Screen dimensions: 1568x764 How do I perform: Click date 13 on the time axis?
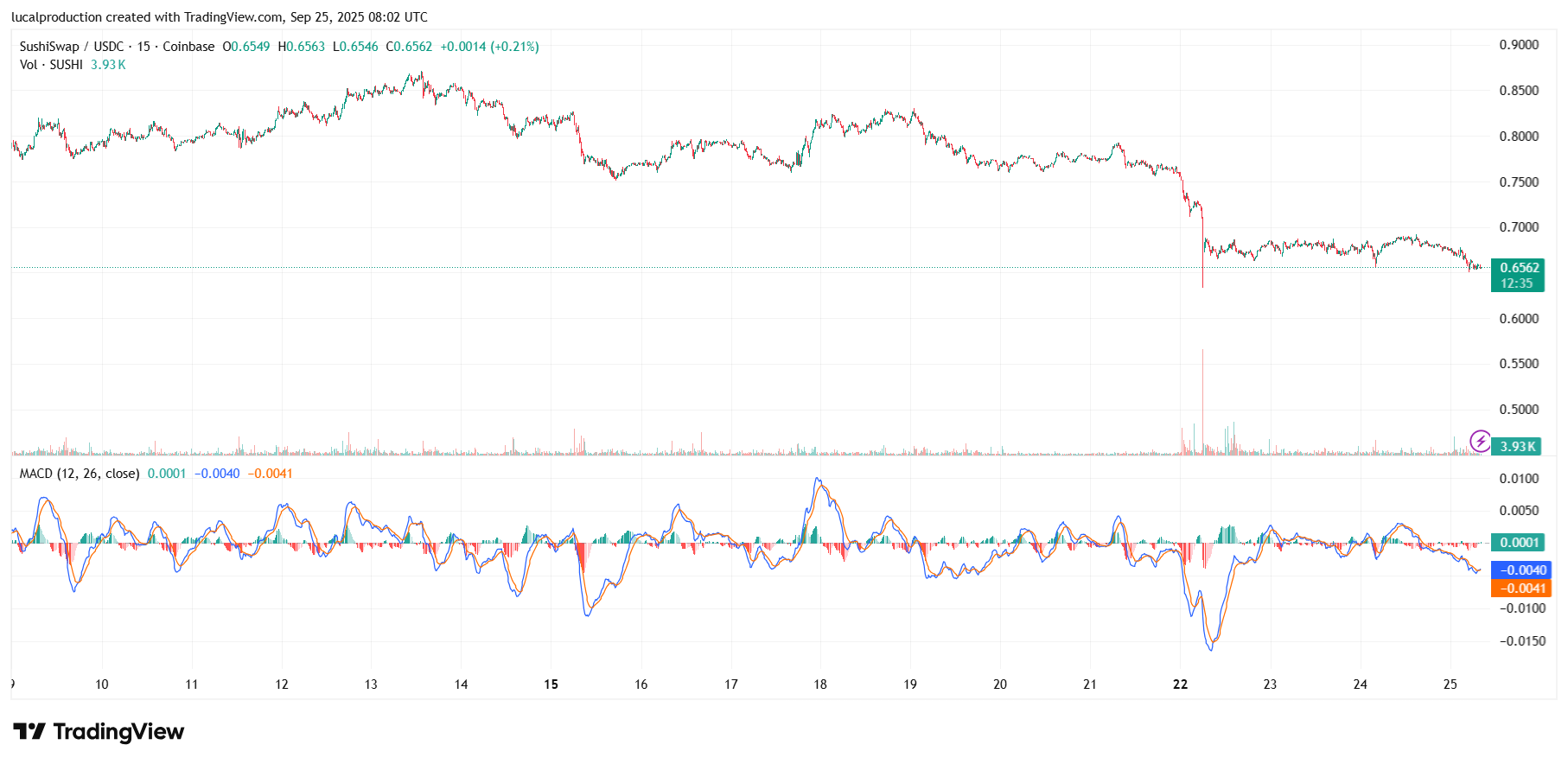(371, 684)
